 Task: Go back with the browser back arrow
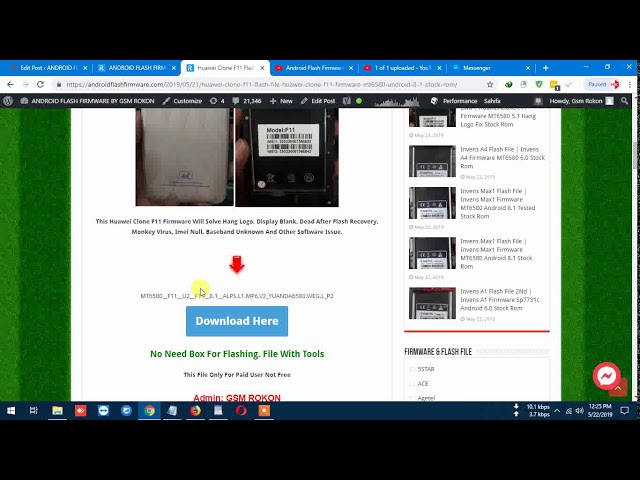pyautogui.click(x=10, y=84)
